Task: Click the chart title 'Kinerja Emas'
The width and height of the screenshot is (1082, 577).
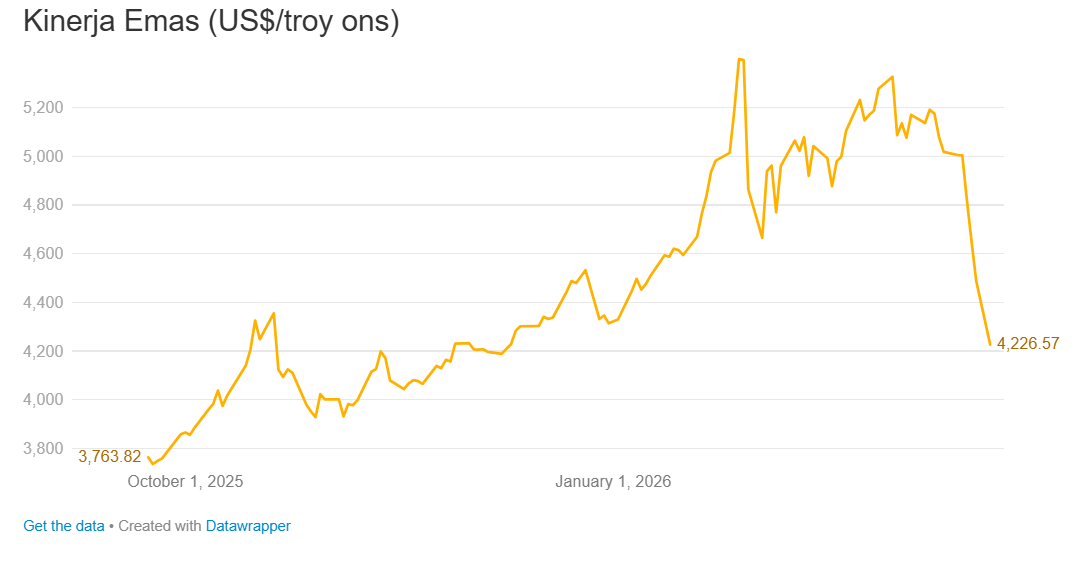Action: (x=111, y=21)
